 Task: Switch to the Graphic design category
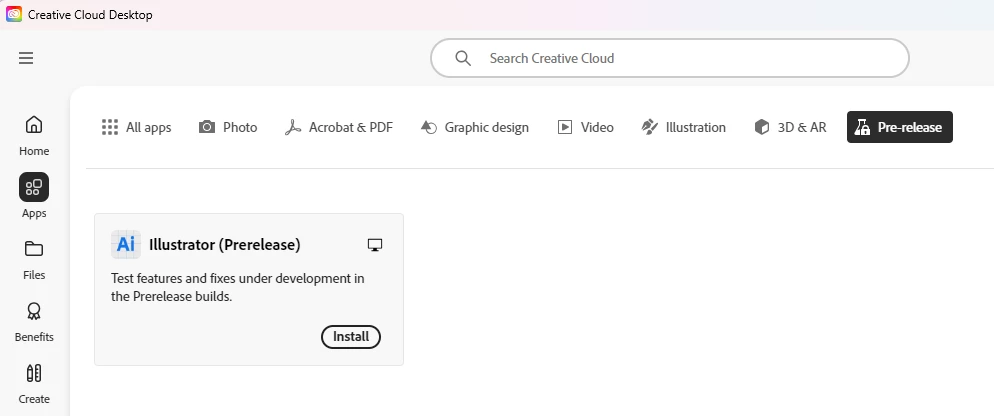pyautogui.click(x=474, y=127)
